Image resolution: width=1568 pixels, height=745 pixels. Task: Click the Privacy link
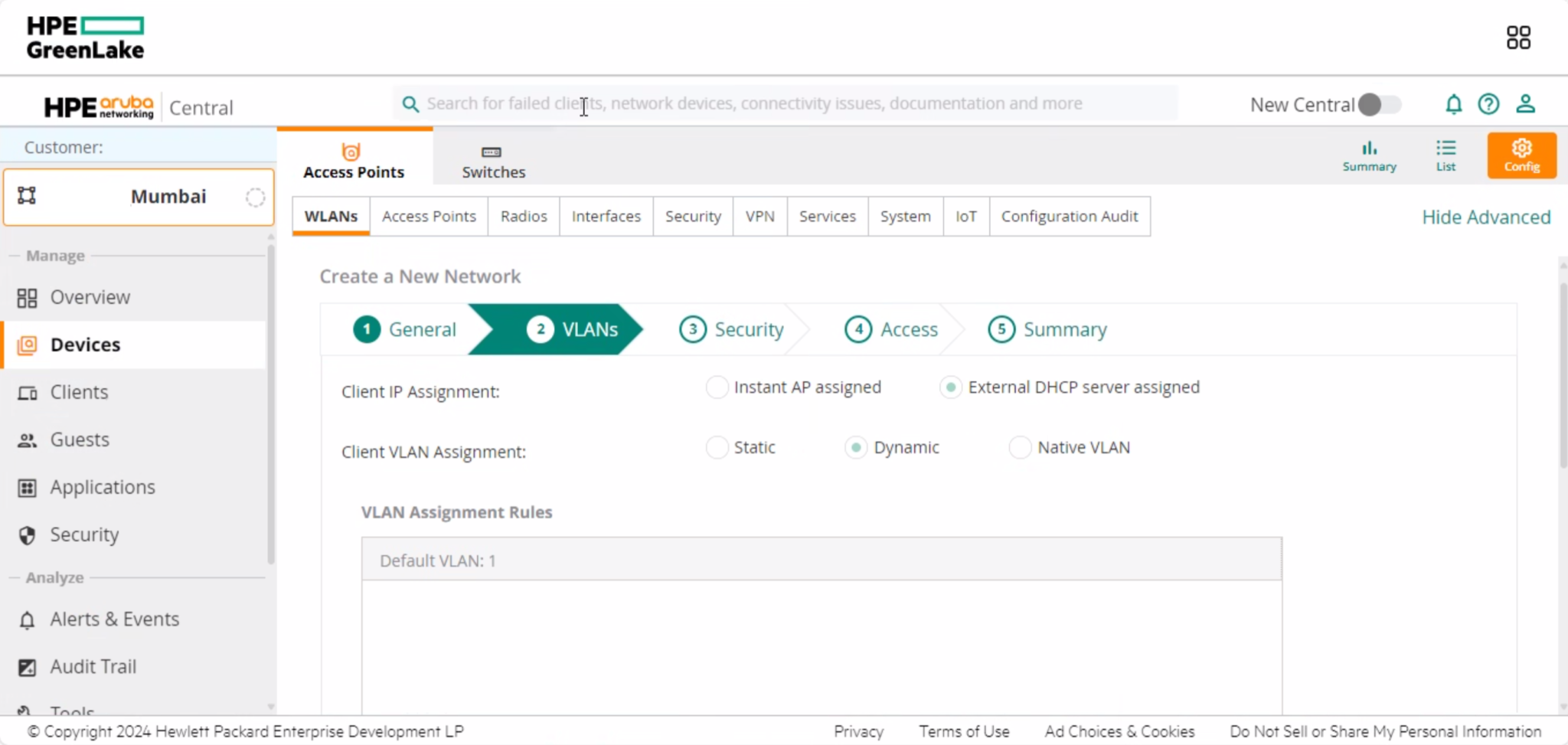857,731
